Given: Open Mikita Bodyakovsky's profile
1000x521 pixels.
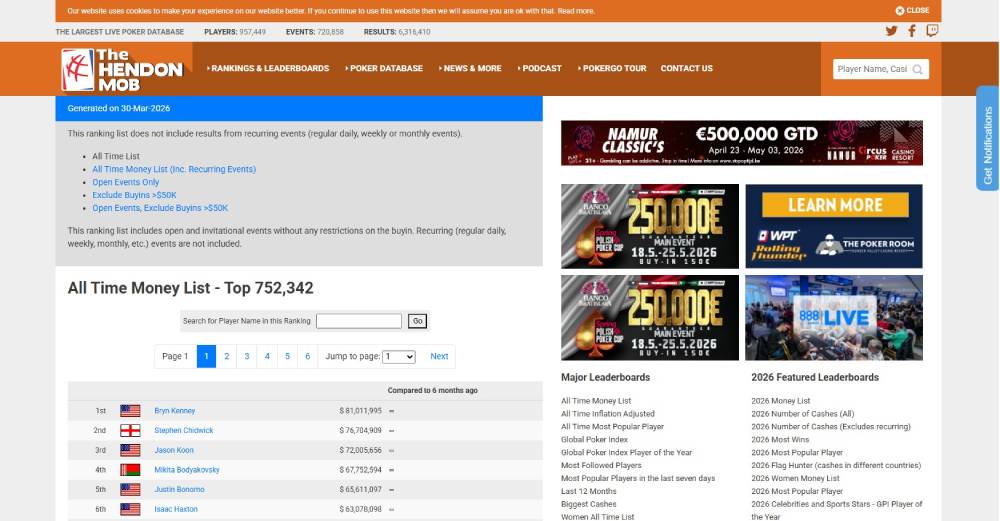Looking at the screenshot, I should point(187,470).
